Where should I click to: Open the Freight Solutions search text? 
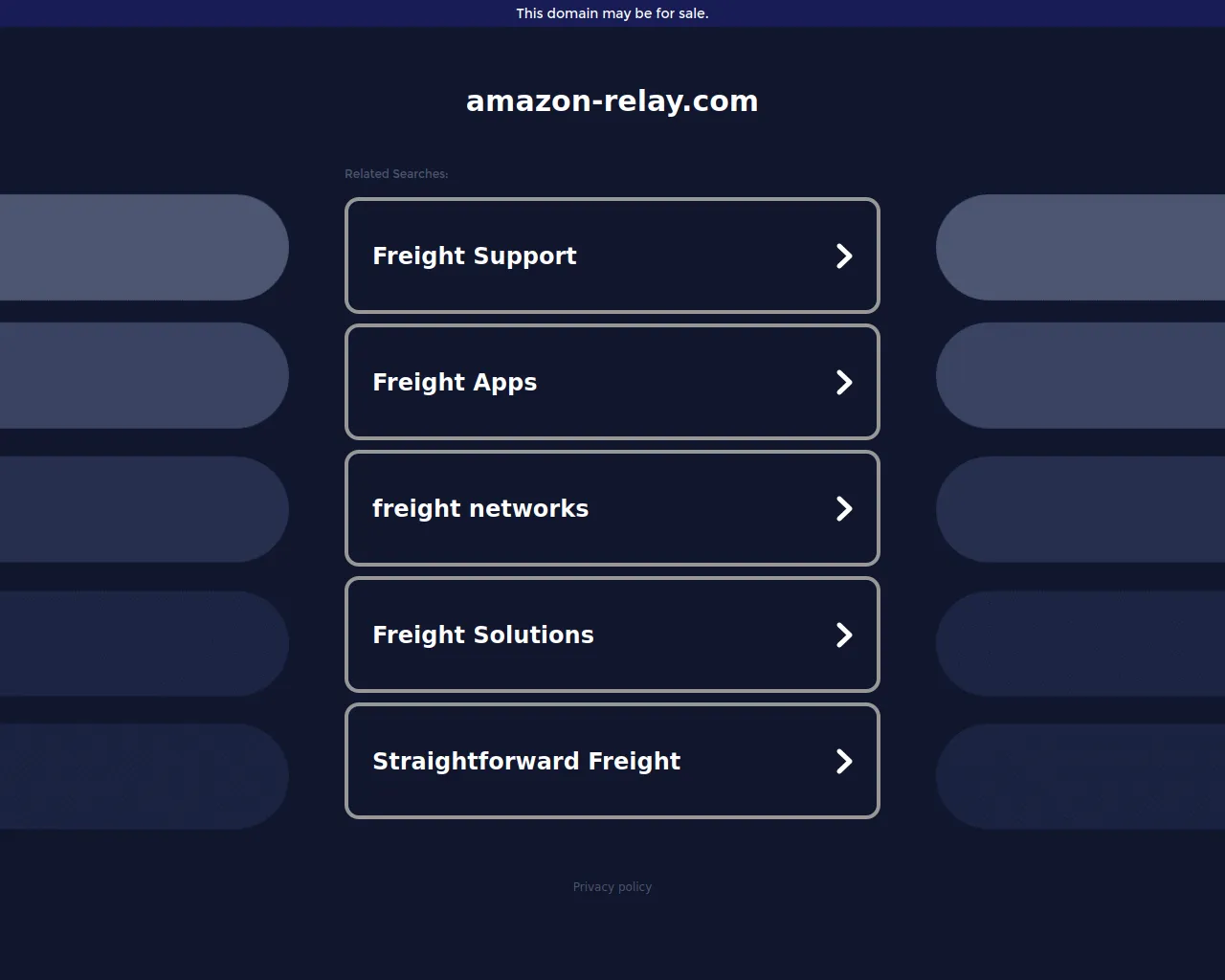coord(482,635)
